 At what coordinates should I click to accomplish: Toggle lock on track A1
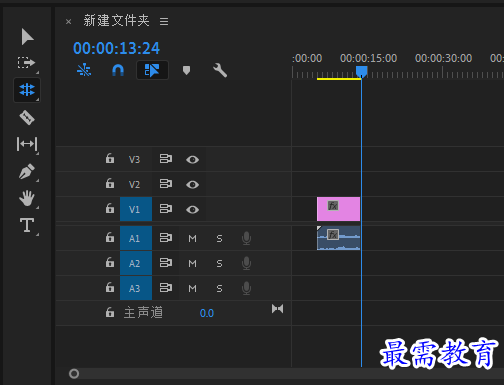[110, 238]
